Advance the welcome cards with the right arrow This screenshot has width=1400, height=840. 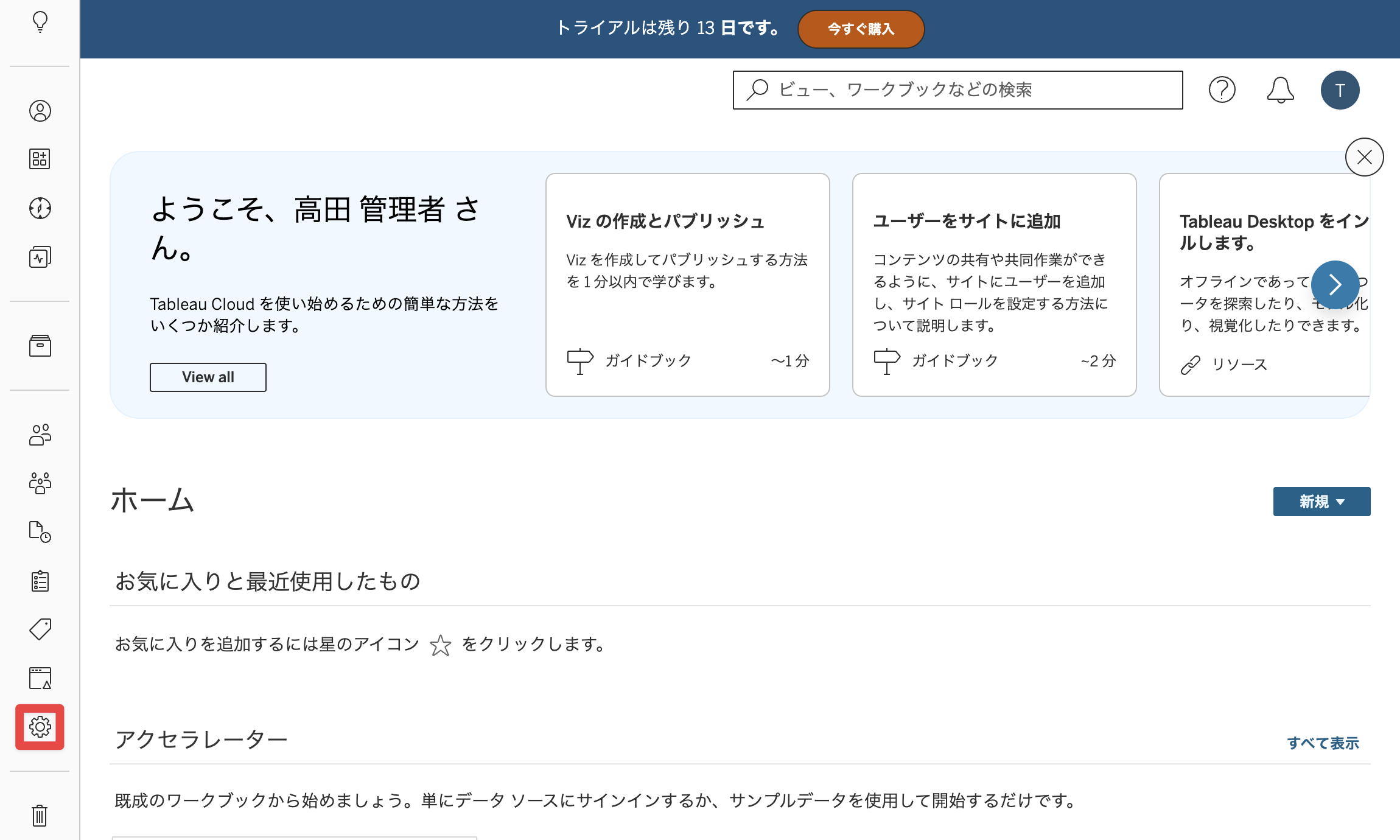(1335, 284)
